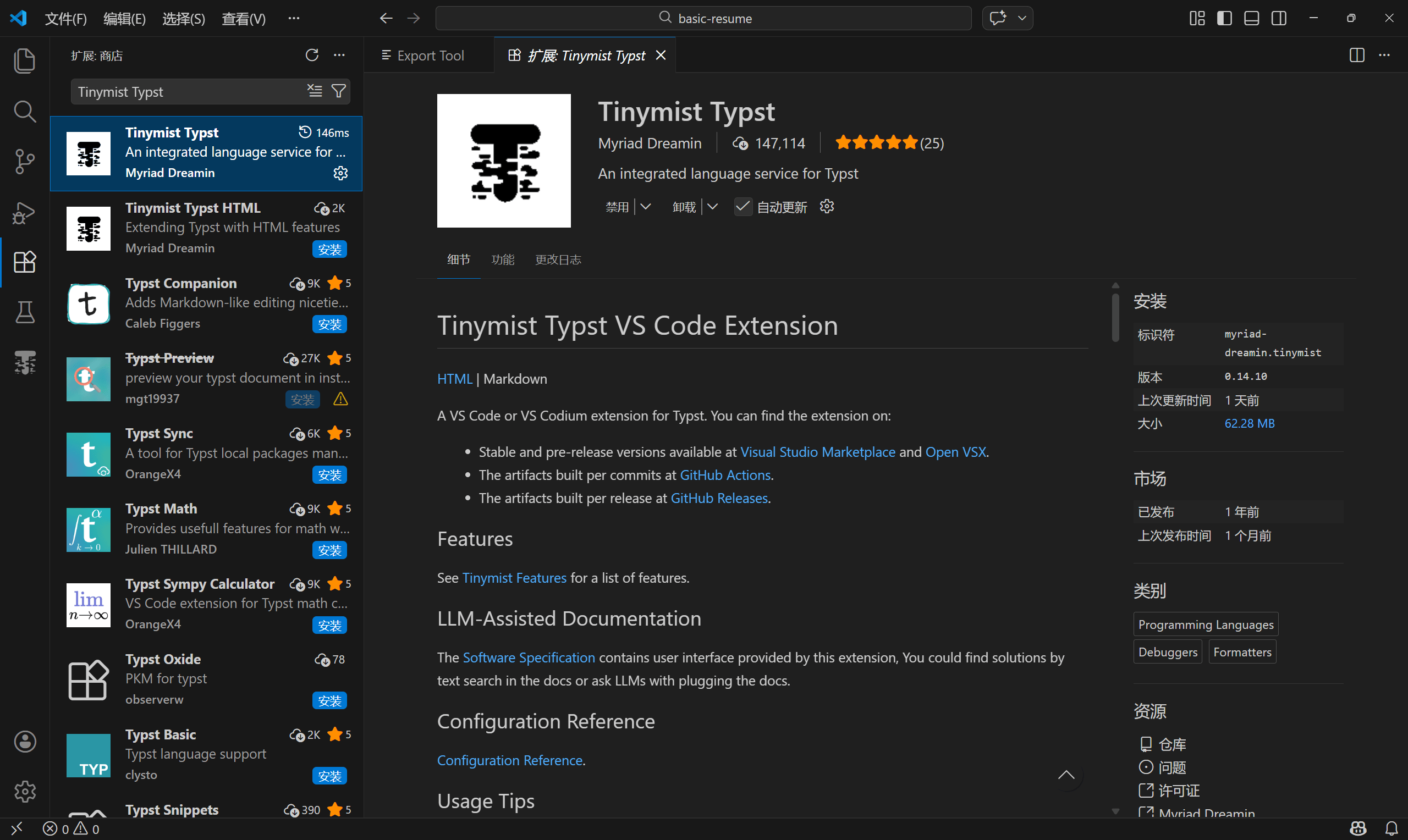Click the Programming Languages category tag
Image resolution: width=1408 pixels, height=840 pixels.
pos(1205,624)
